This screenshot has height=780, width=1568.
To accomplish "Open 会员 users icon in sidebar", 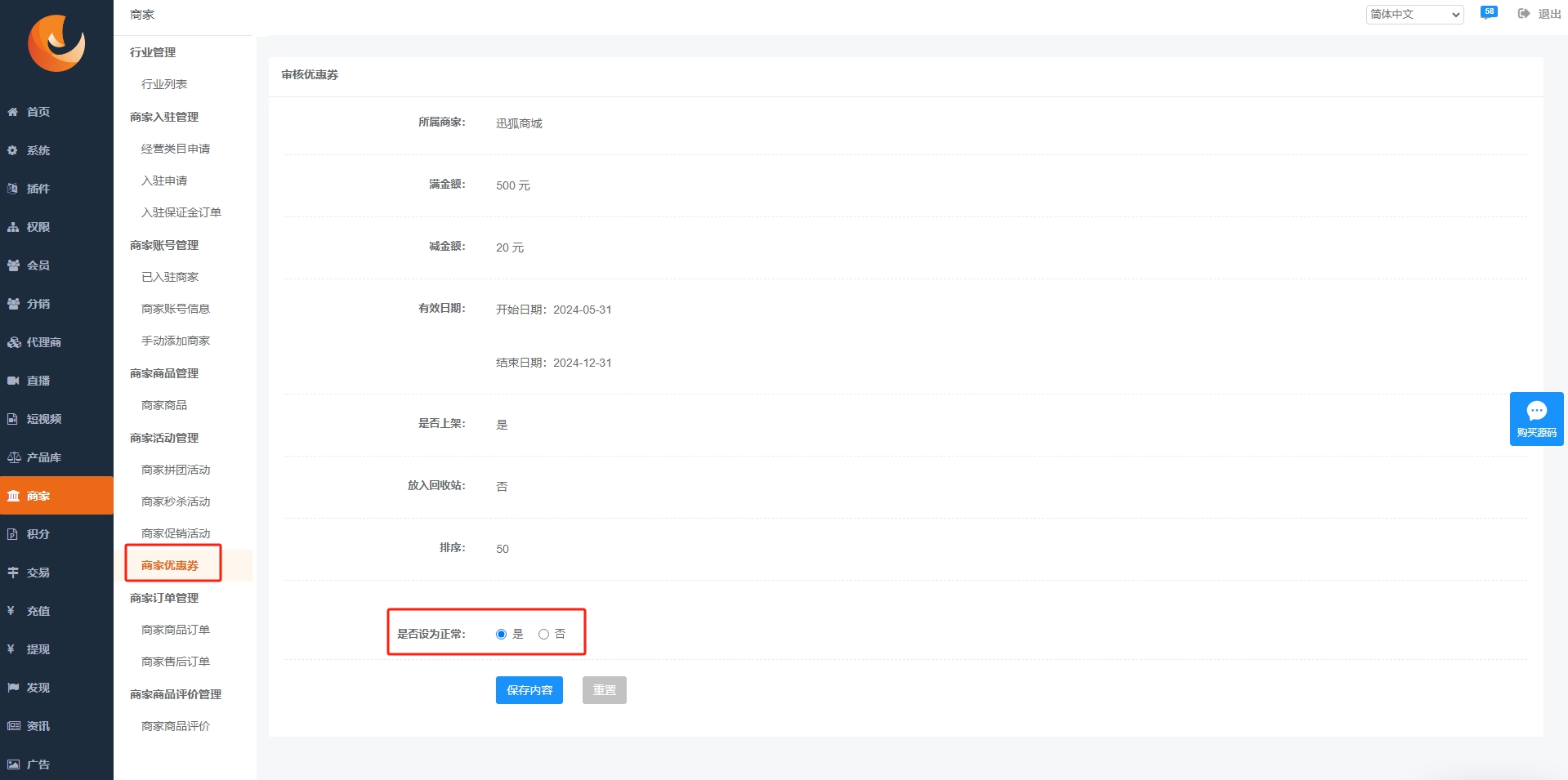I will [13, 265].
